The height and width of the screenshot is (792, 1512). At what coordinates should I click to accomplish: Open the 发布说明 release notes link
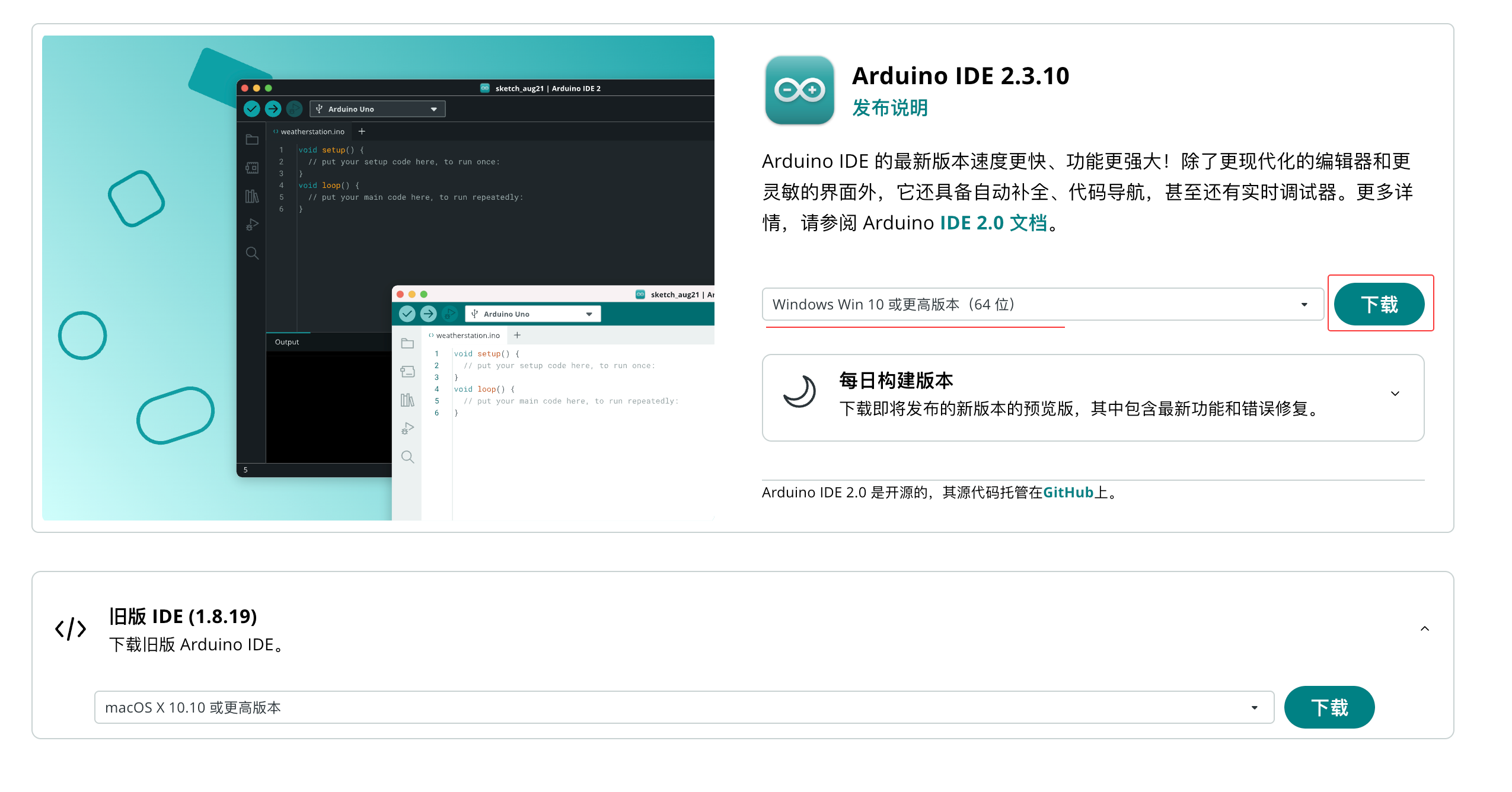pyautogui.click(x=890, y=108)
